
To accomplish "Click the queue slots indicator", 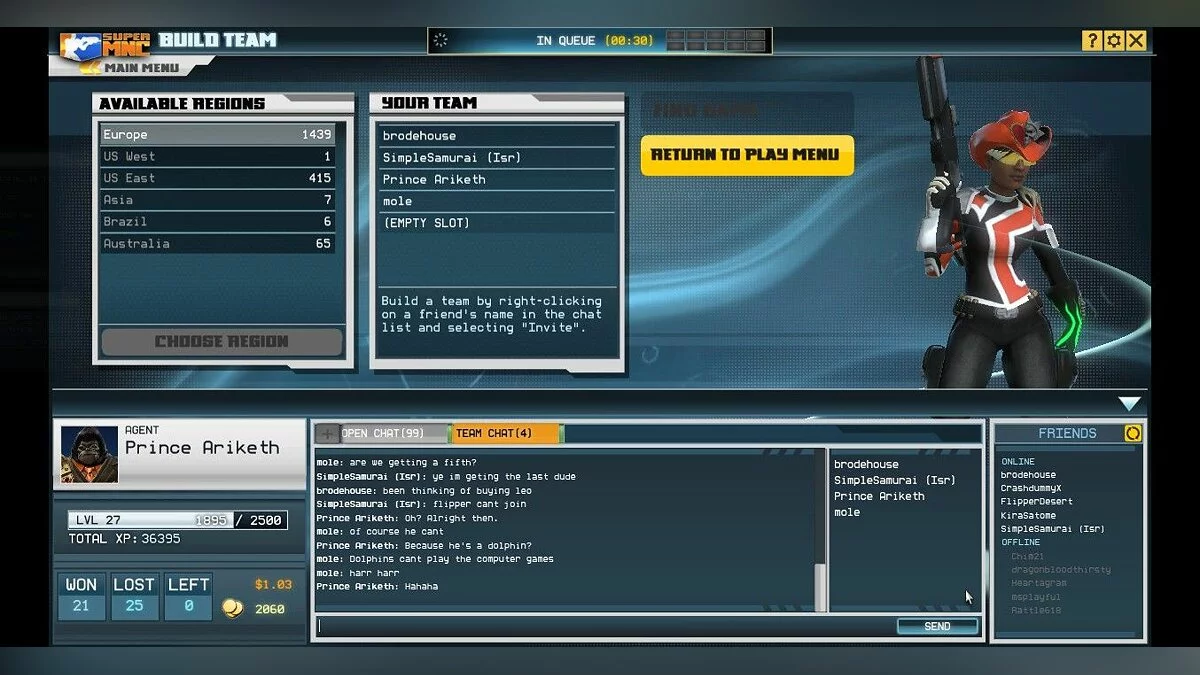I will point(716,40).
